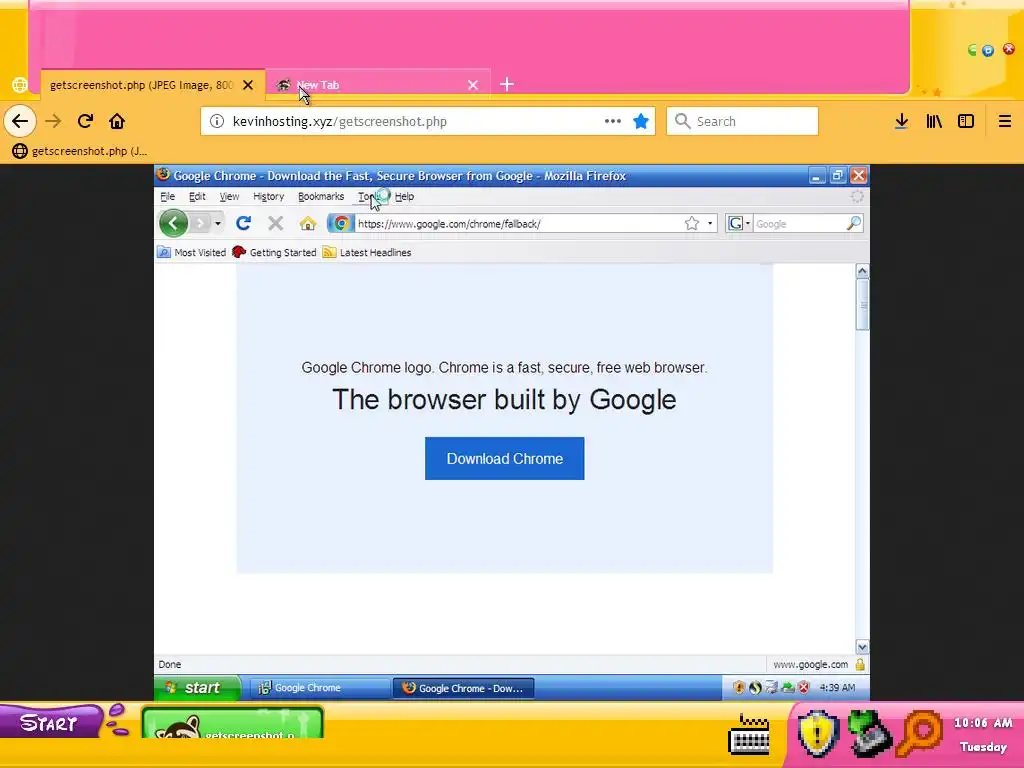
Task: Close the getscreenshot.php tab
Action: 248,85
